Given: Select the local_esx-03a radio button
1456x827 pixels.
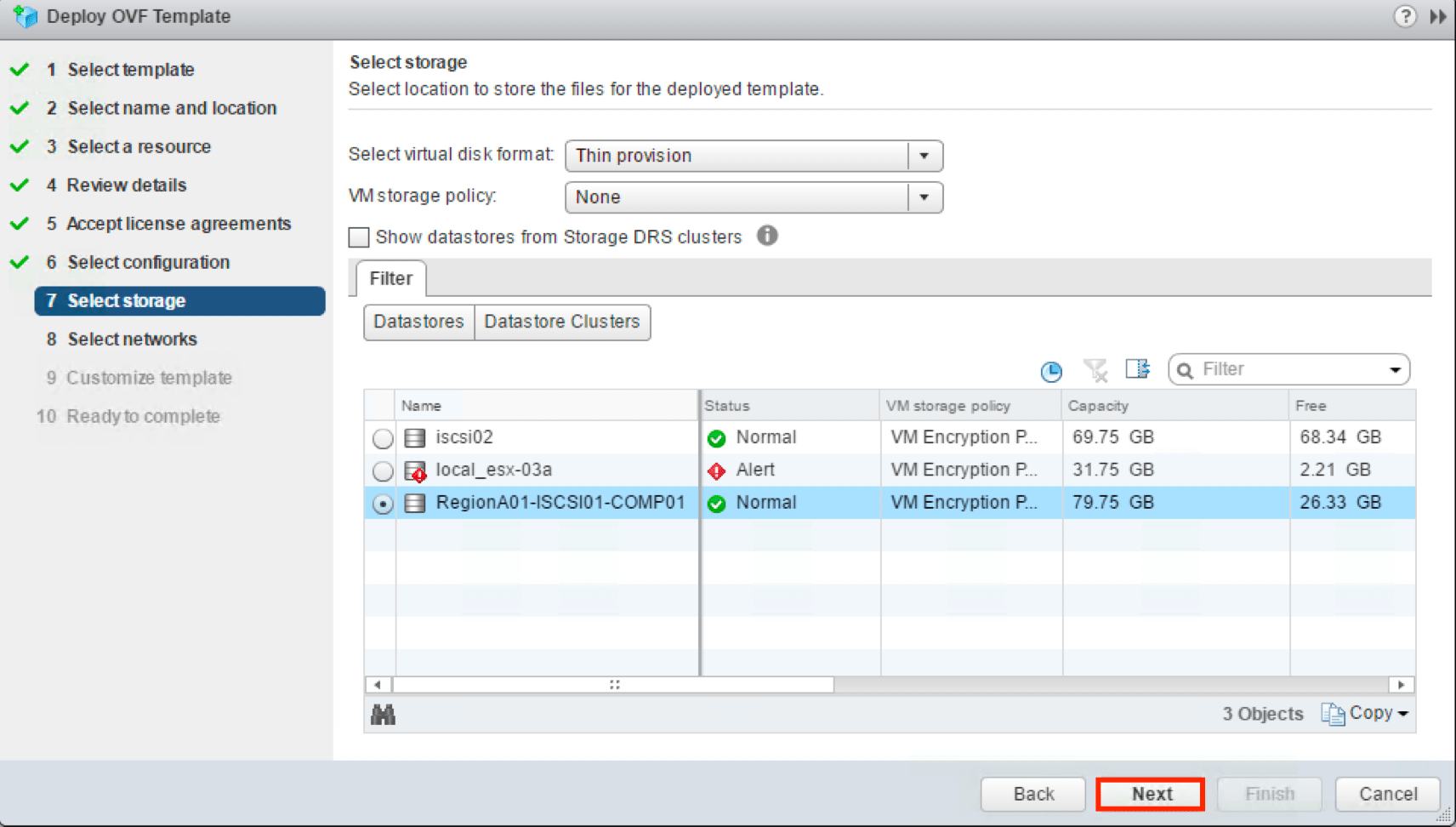Looking at the screenshot, I should [383, 471].
